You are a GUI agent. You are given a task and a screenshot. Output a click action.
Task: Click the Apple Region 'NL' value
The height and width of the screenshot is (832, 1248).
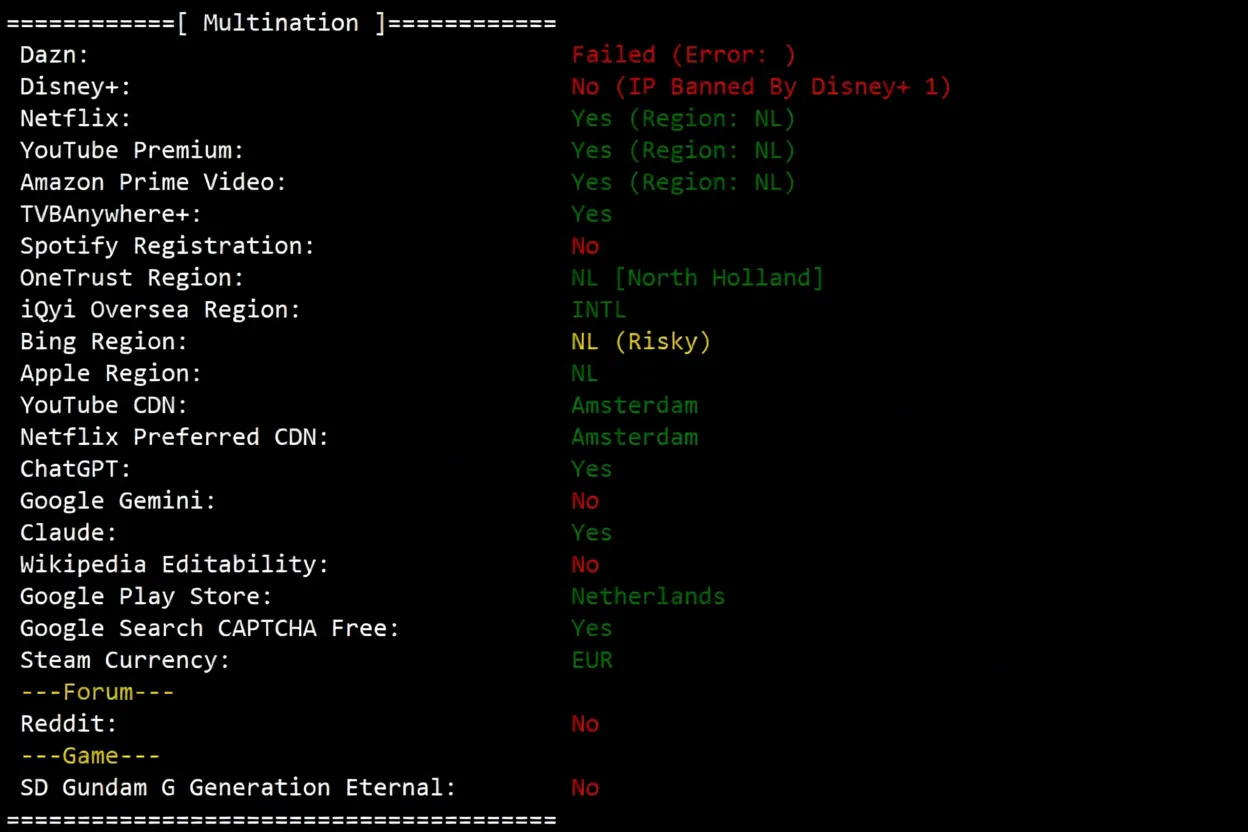point(585,375)
